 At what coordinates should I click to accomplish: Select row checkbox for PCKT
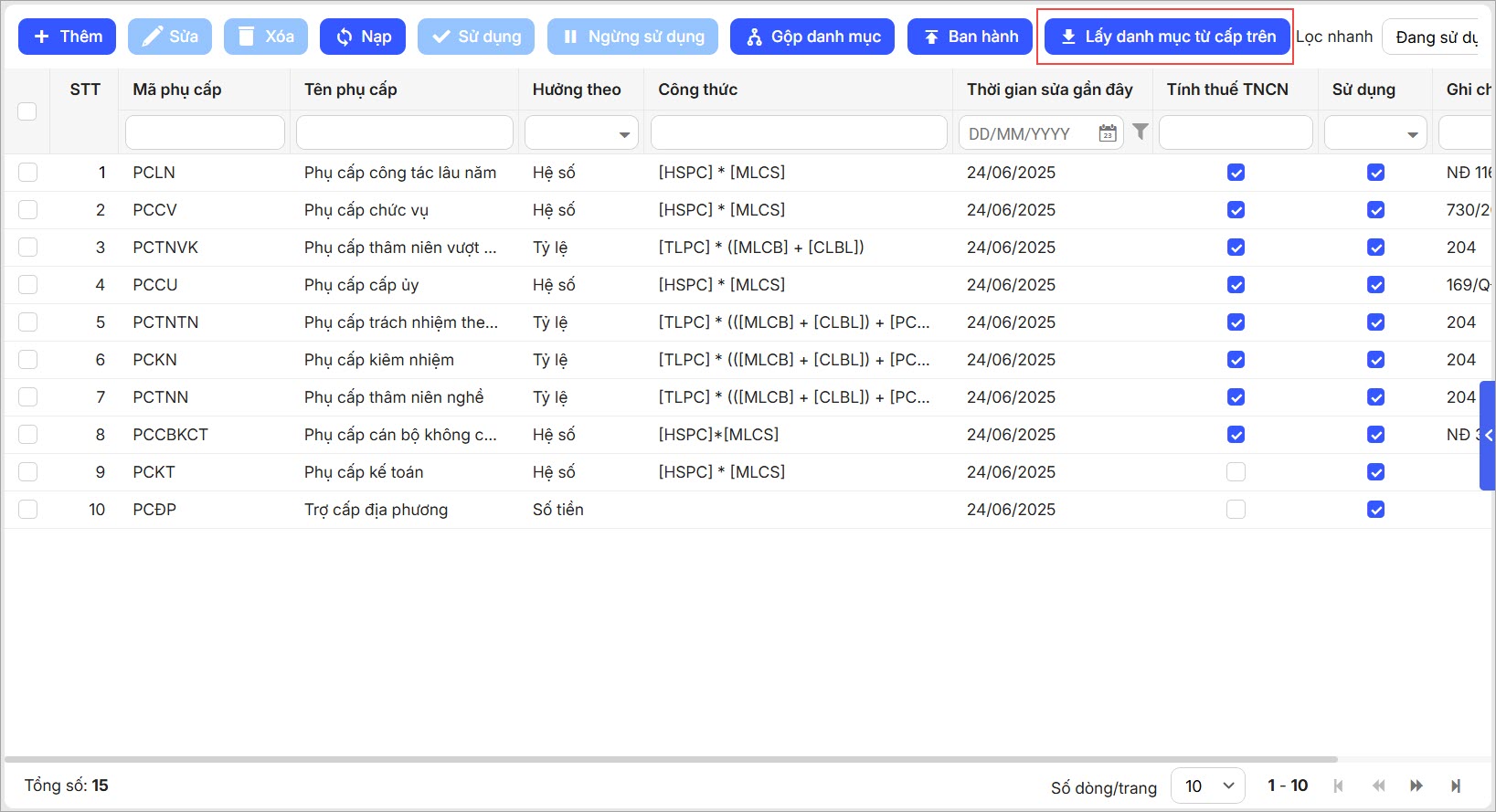click(x=28, y=472)
